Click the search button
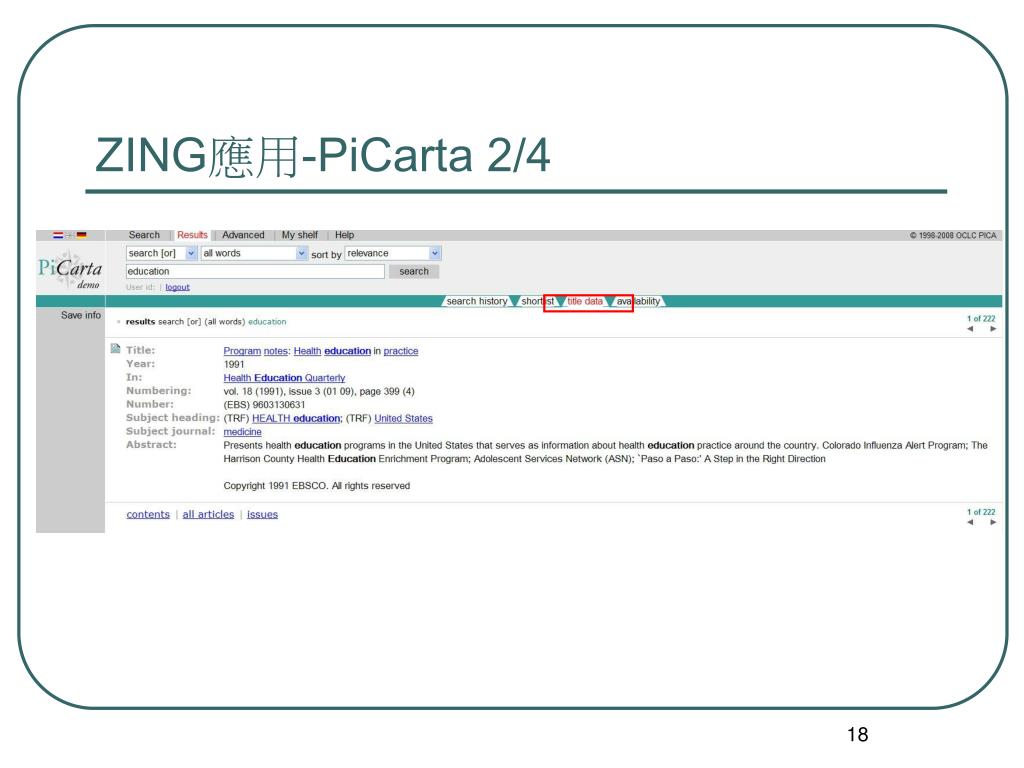 tap(414, 271)
